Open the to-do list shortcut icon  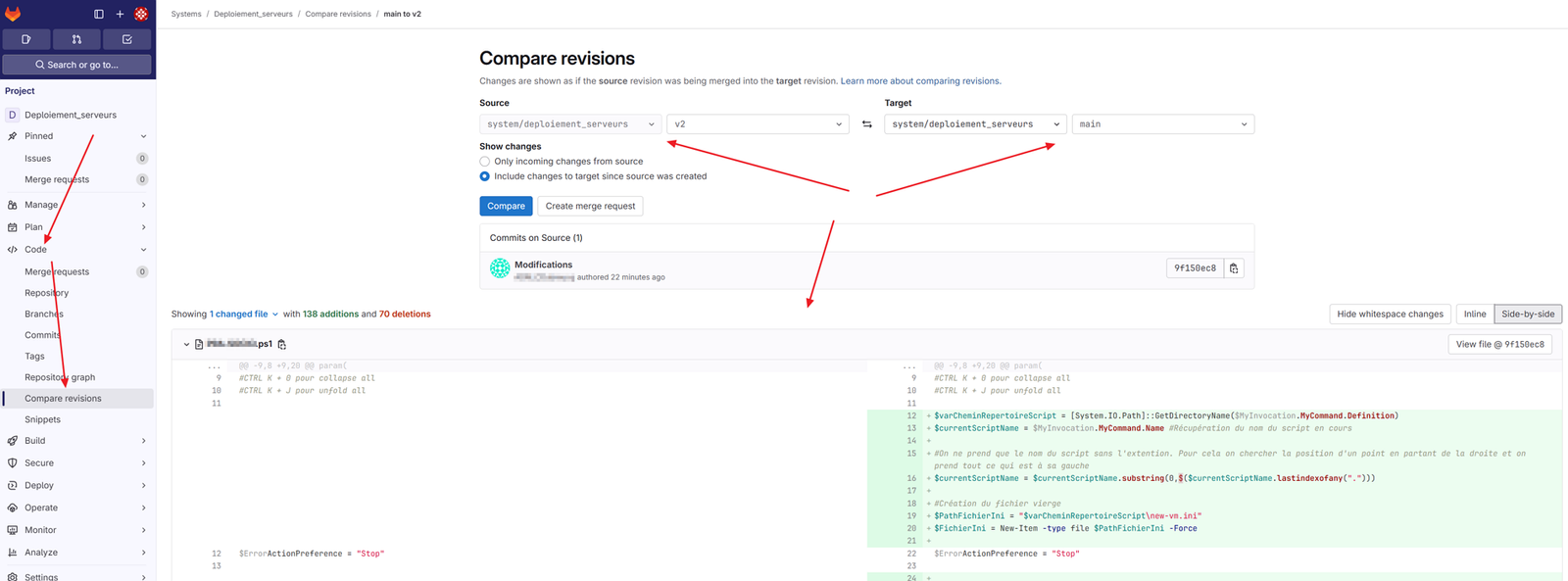pyautogui.click(x=126, y=39)
